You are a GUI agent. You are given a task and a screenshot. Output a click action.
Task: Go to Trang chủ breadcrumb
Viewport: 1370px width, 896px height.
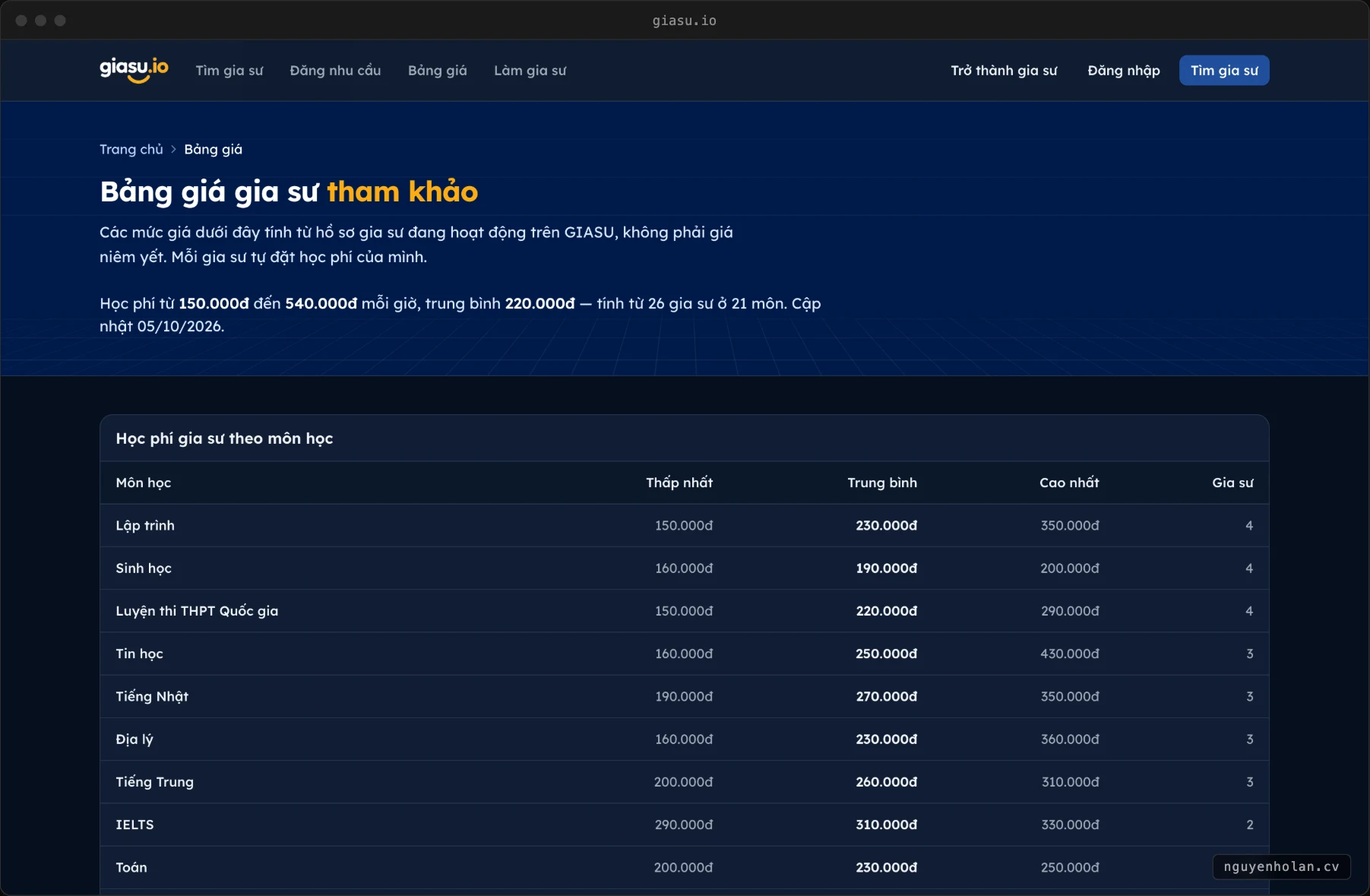point(131,149)
